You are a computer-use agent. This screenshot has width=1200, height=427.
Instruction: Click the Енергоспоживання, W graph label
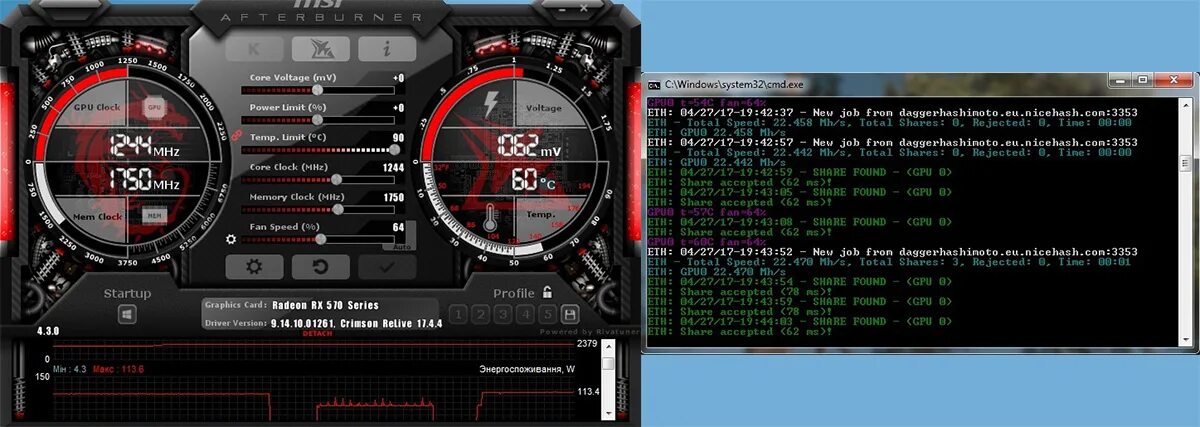[528, 369]
